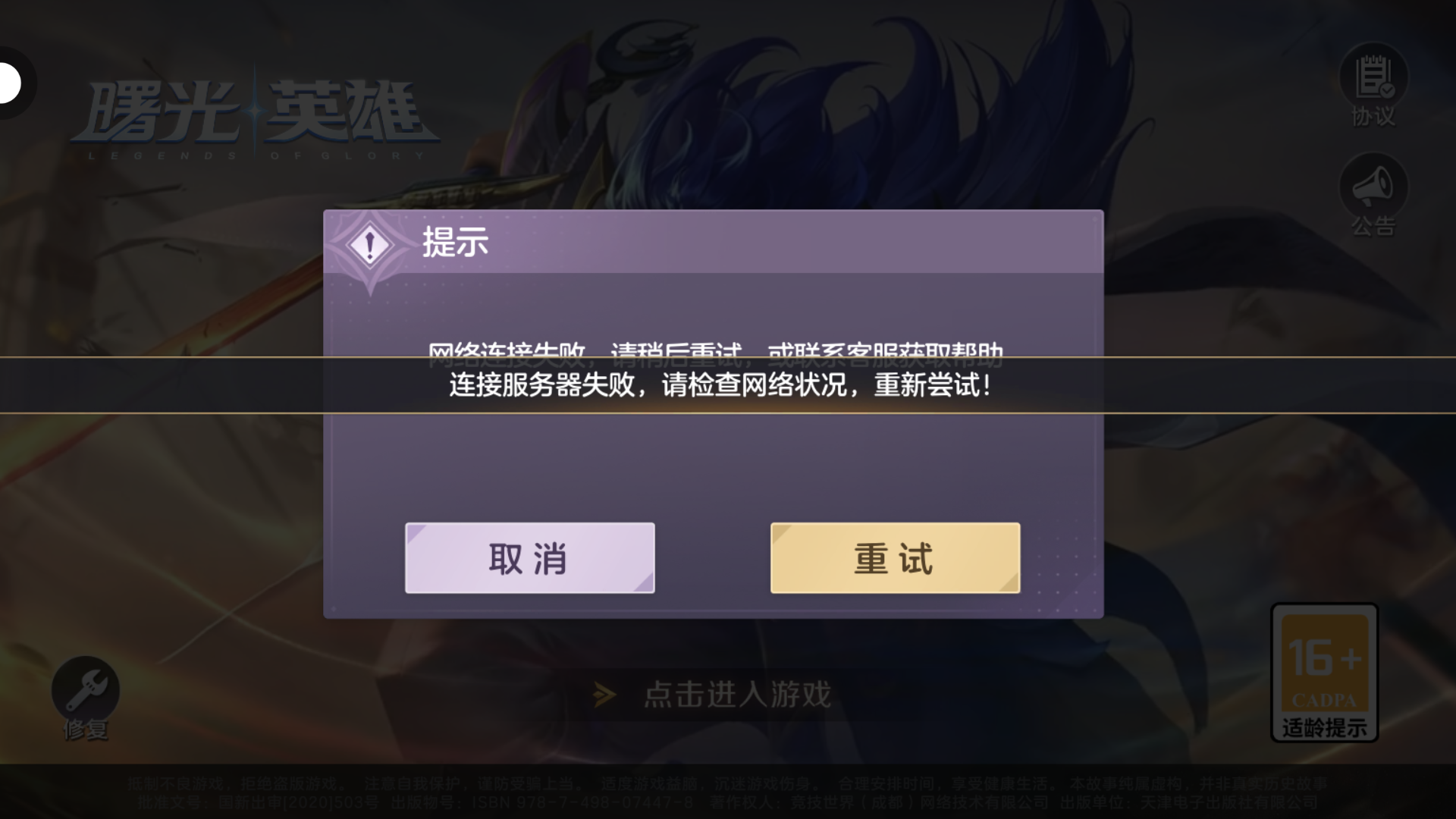Screen dimensions: 1456x819
Task: Open the 协议 agreement icon
Action: pos(1373,77)
